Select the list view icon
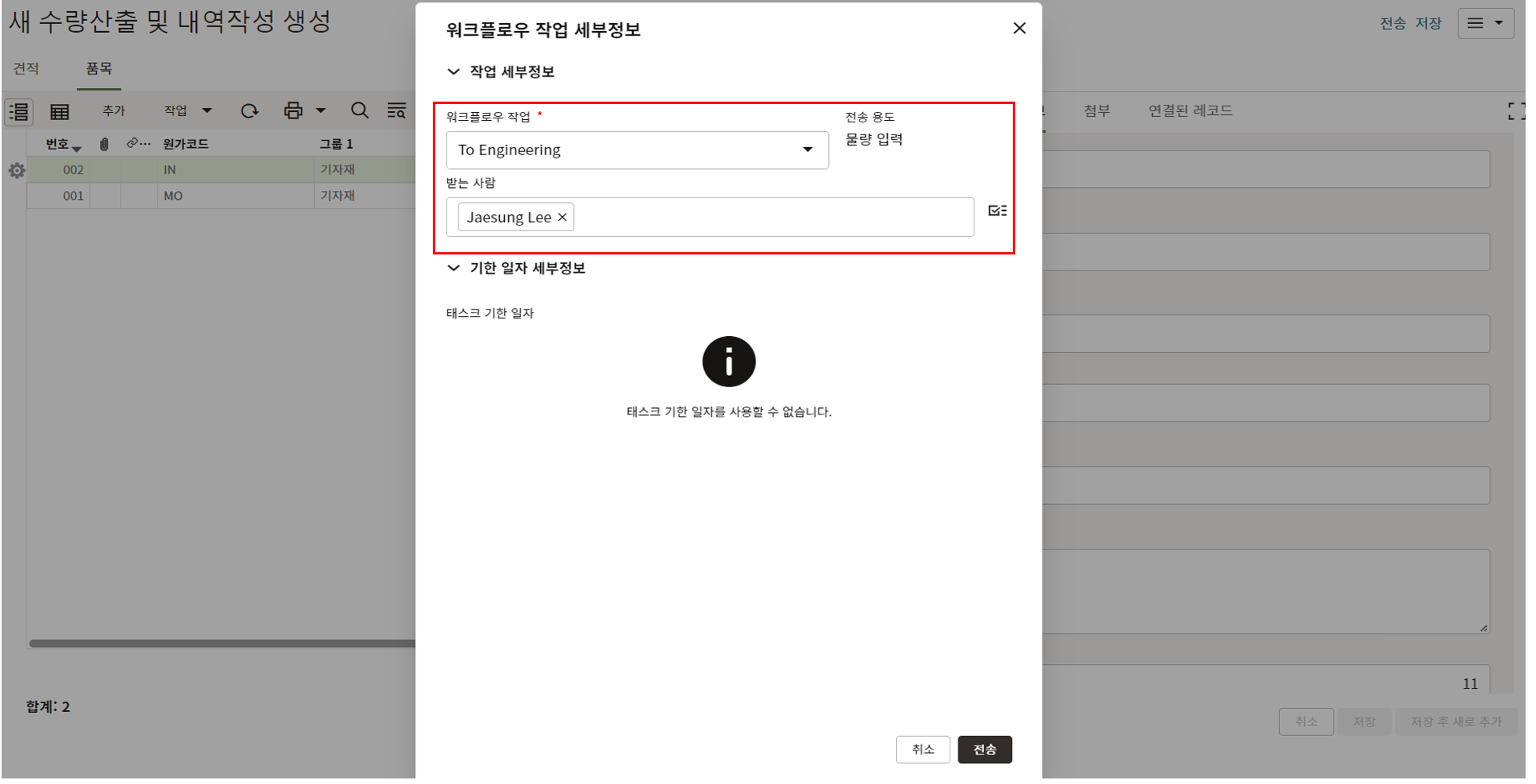This screenshot has height=784, width=1536. (x=19, y=112)
